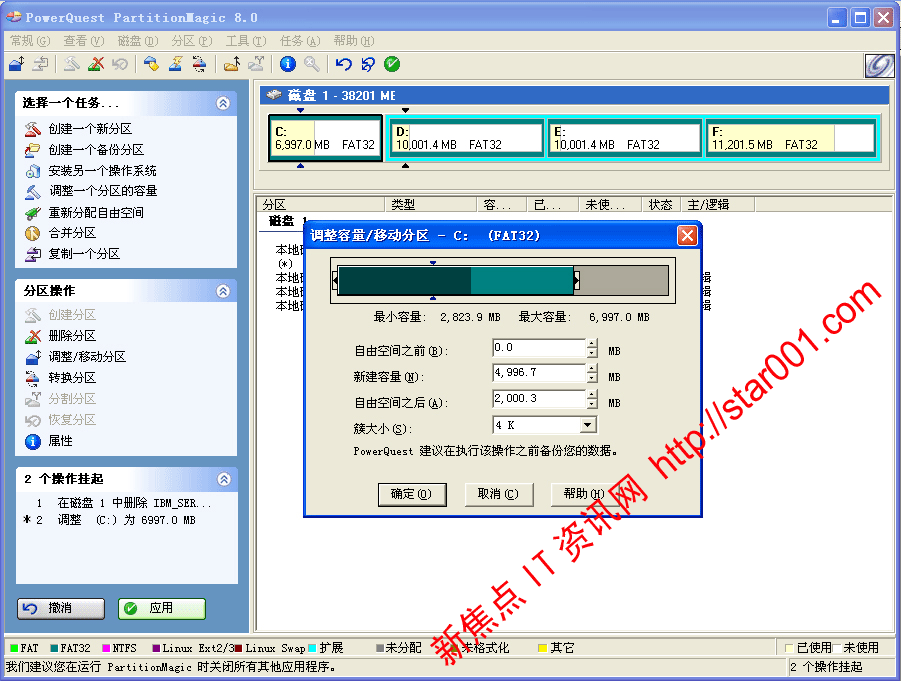Grab the left resize handle of partition bar
901x681 pixels.
pos(336,280)
